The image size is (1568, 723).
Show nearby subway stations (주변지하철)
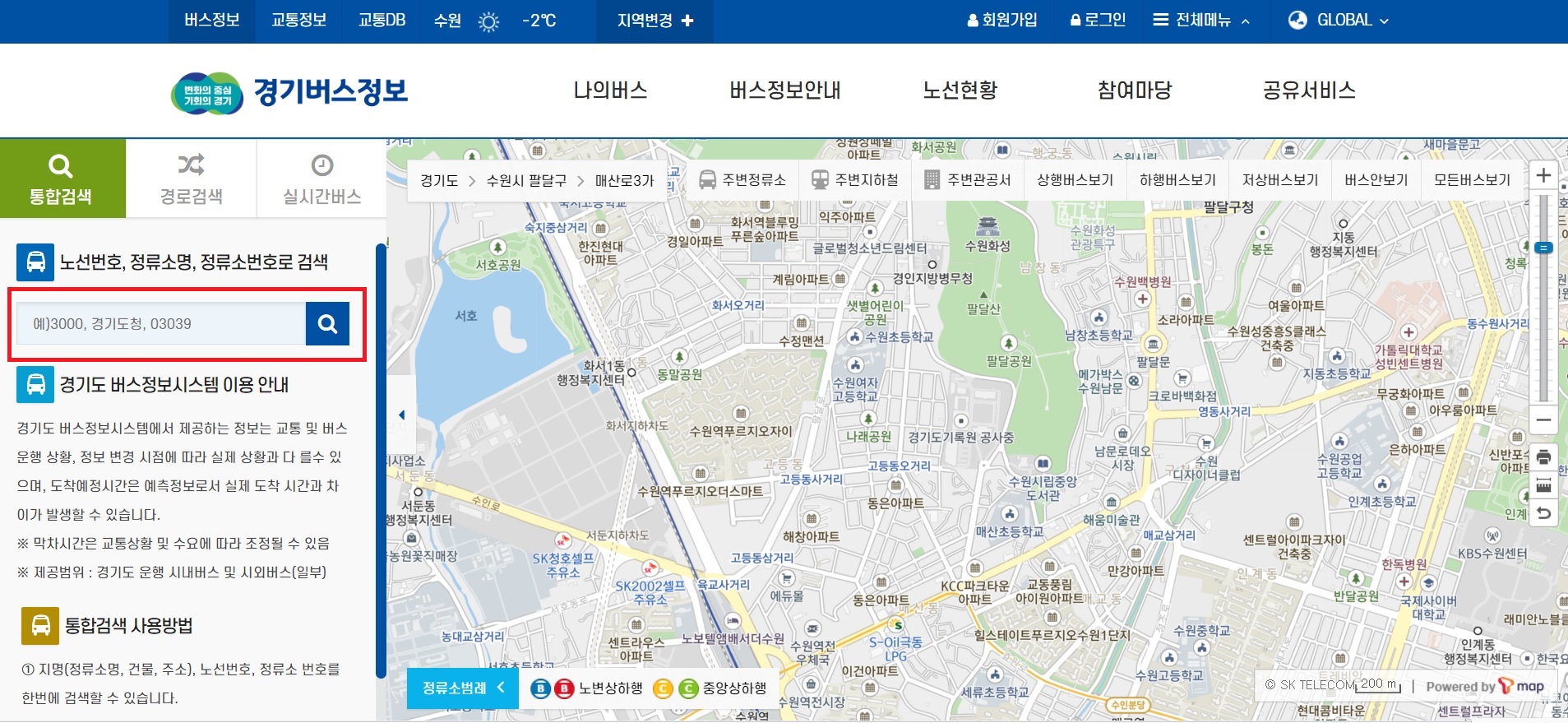(854, 180)
